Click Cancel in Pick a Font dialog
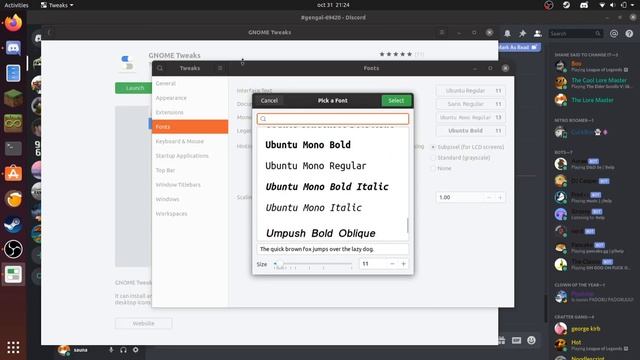 click(x=269, y=100)
